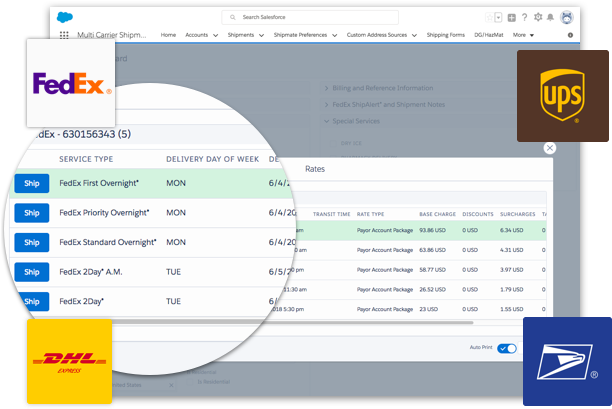Open the Help question mark icon

click(525, 17)
